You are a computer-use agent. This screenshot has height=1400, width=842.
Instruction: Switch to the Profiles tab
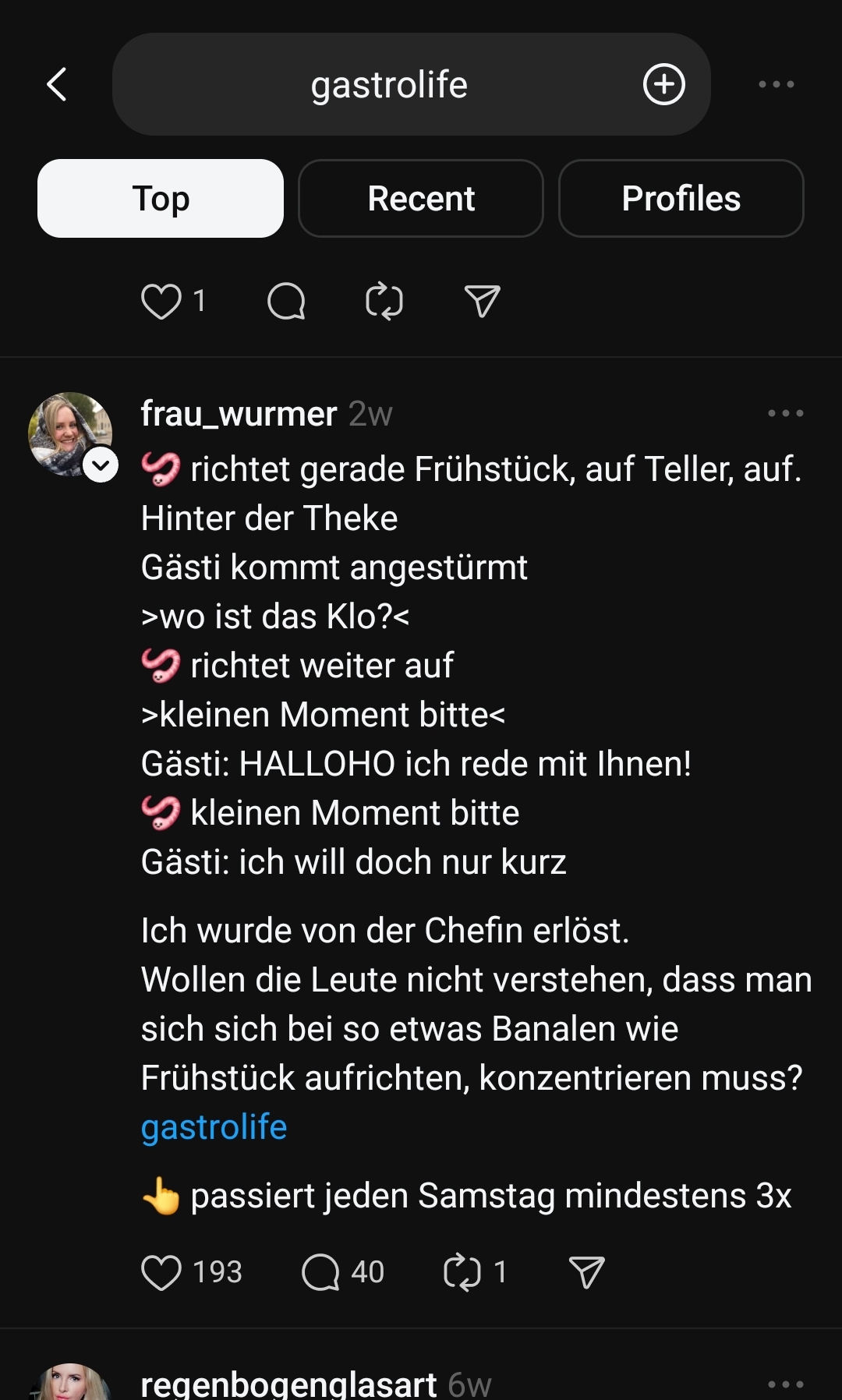(681, 199)
